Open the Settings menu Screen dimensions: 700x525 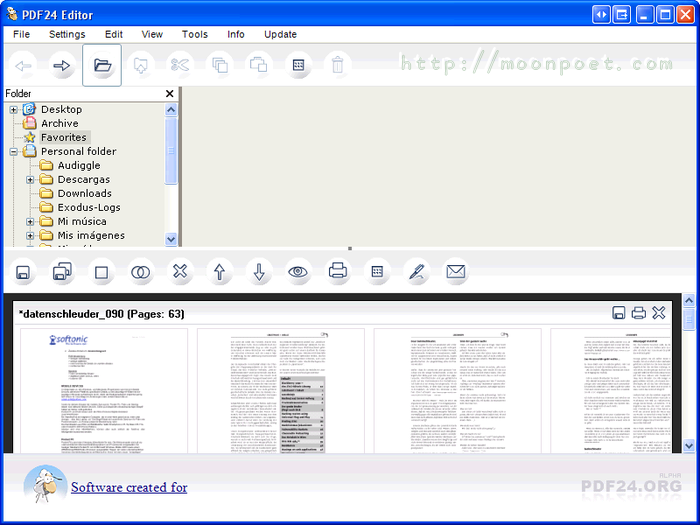[x=67, y=34]
